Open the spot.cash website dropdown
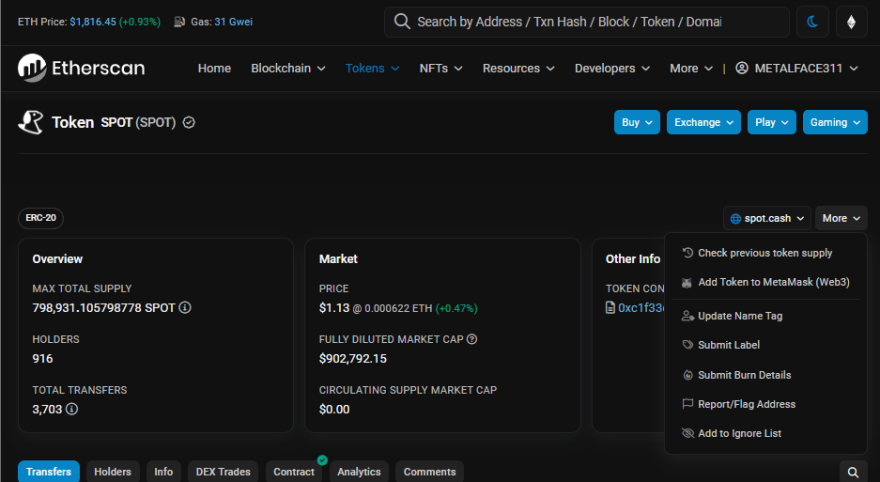This screenshot has width=880, height=482. (767, 218)
